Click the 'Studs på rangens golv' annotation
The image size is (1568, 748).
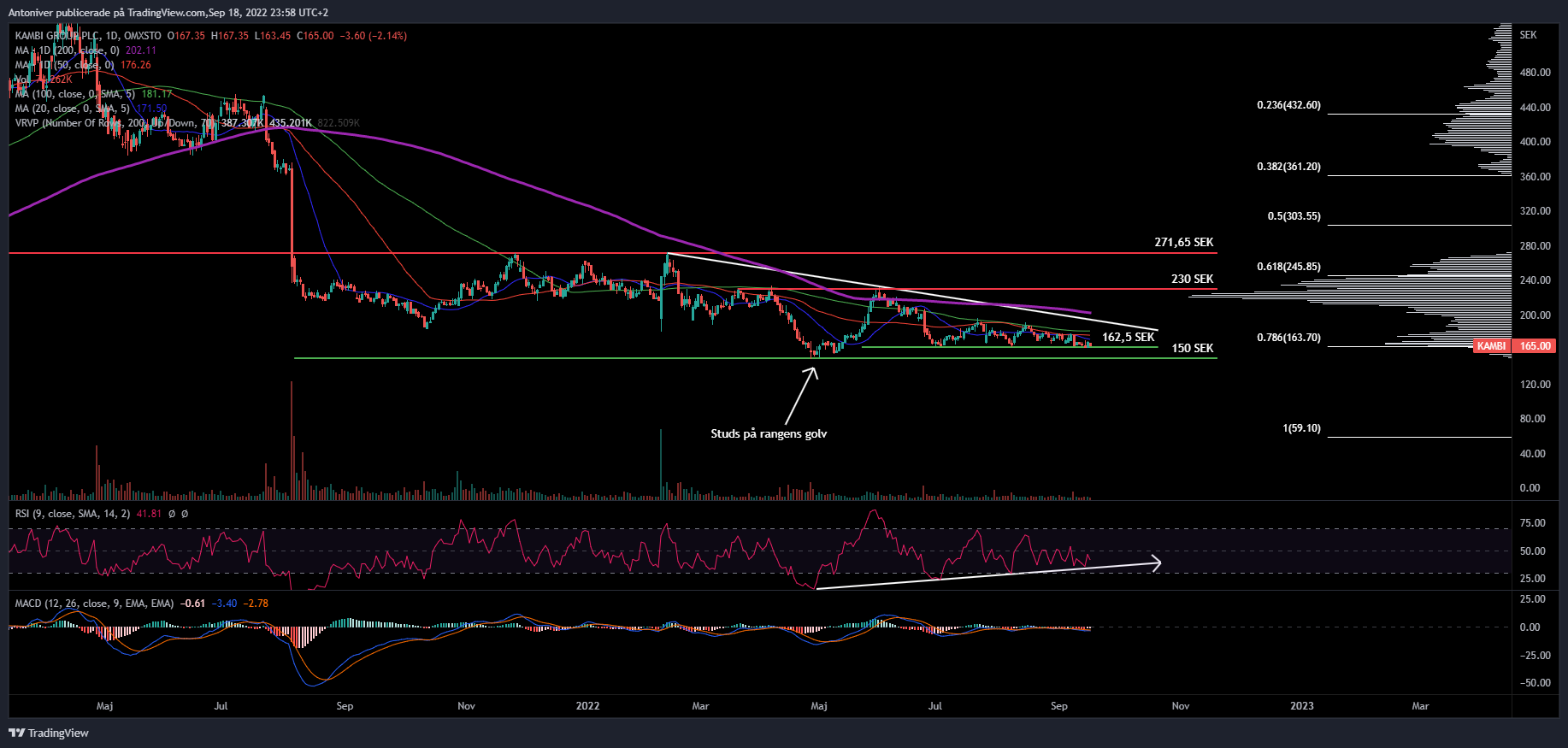pyautogui.click(x=769, y=433)
